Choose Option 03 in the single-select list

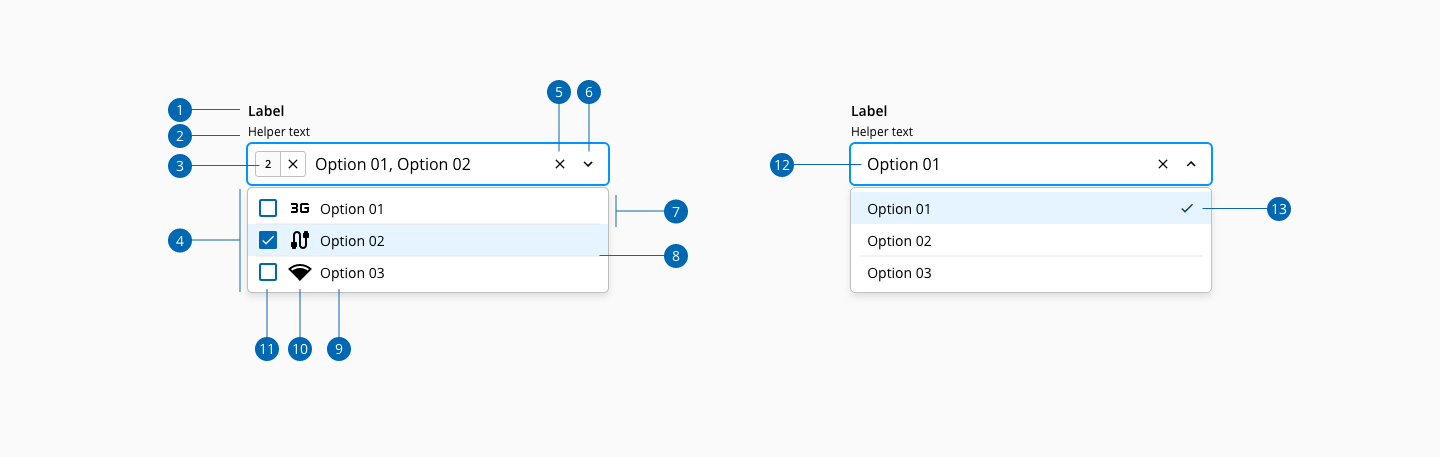click(x=899, y=273)
